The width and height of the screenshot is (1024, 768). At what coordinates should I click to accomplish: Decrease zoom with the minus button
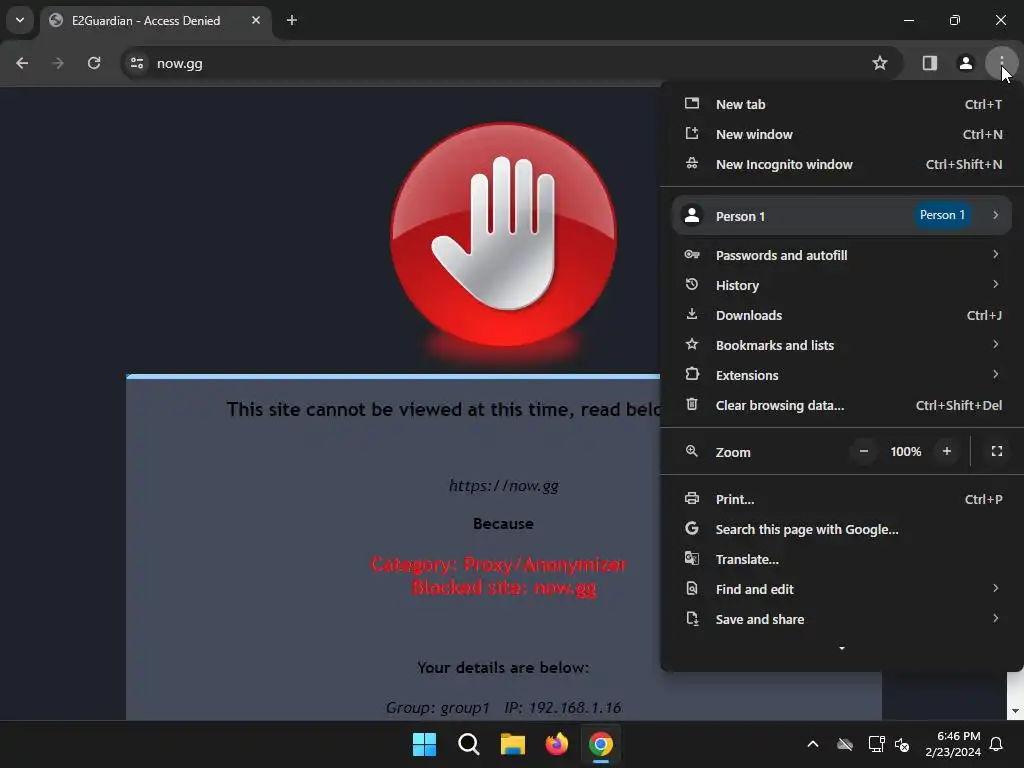coord(863,451)
